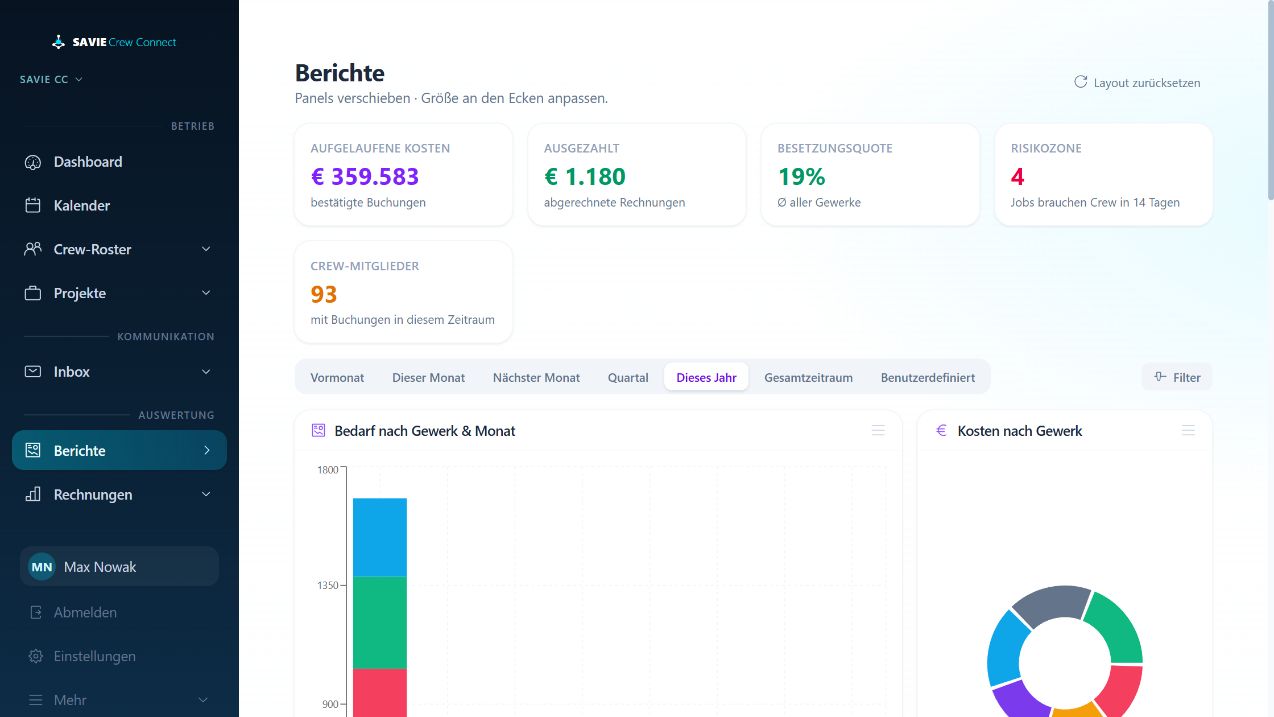The width and height of the screenshot is (1274, 717).
Task: Open the Benutzerdefiniert period tab
Action: (928, 377)
